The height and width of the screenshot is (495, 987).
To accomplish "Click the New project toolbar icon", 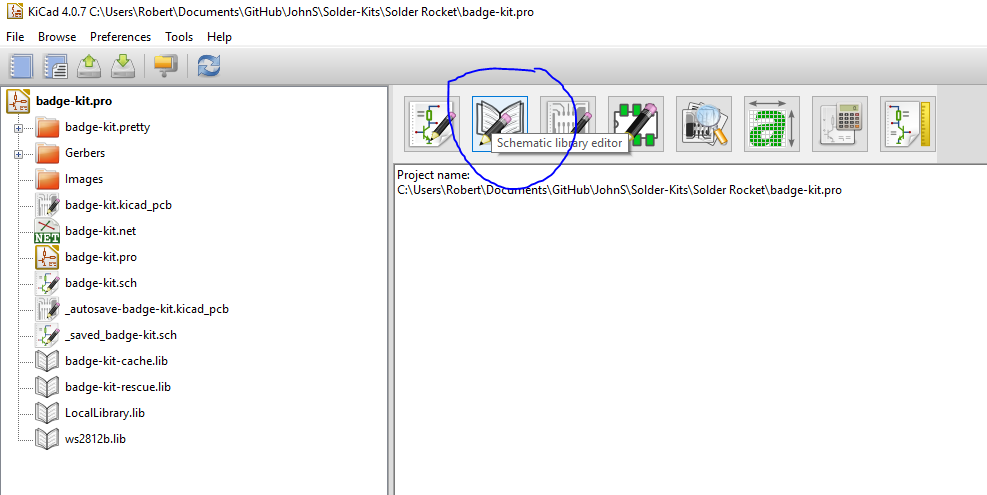I will 22,65.
